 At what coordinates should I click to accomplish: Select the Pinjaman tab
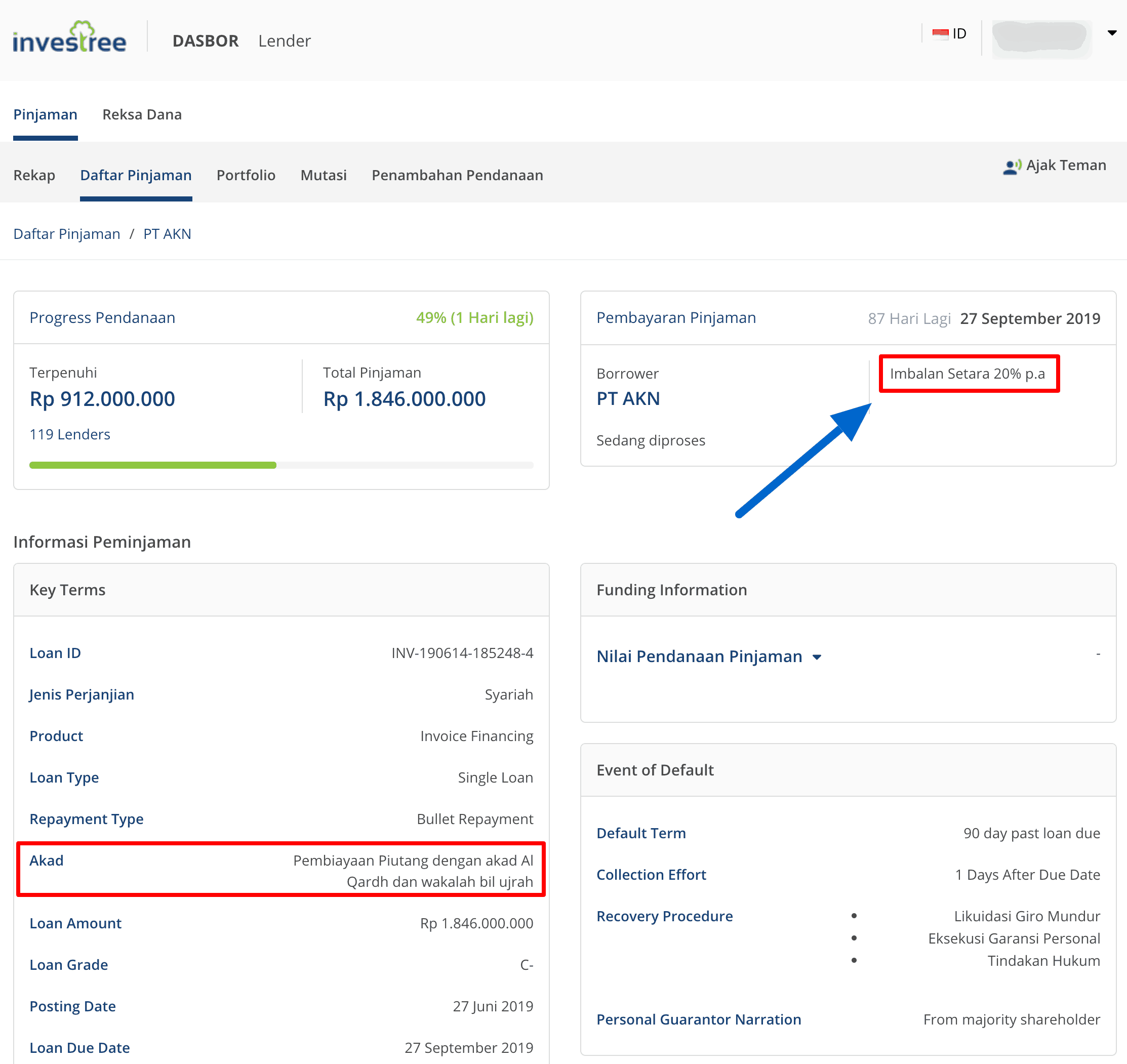[46, 114]
